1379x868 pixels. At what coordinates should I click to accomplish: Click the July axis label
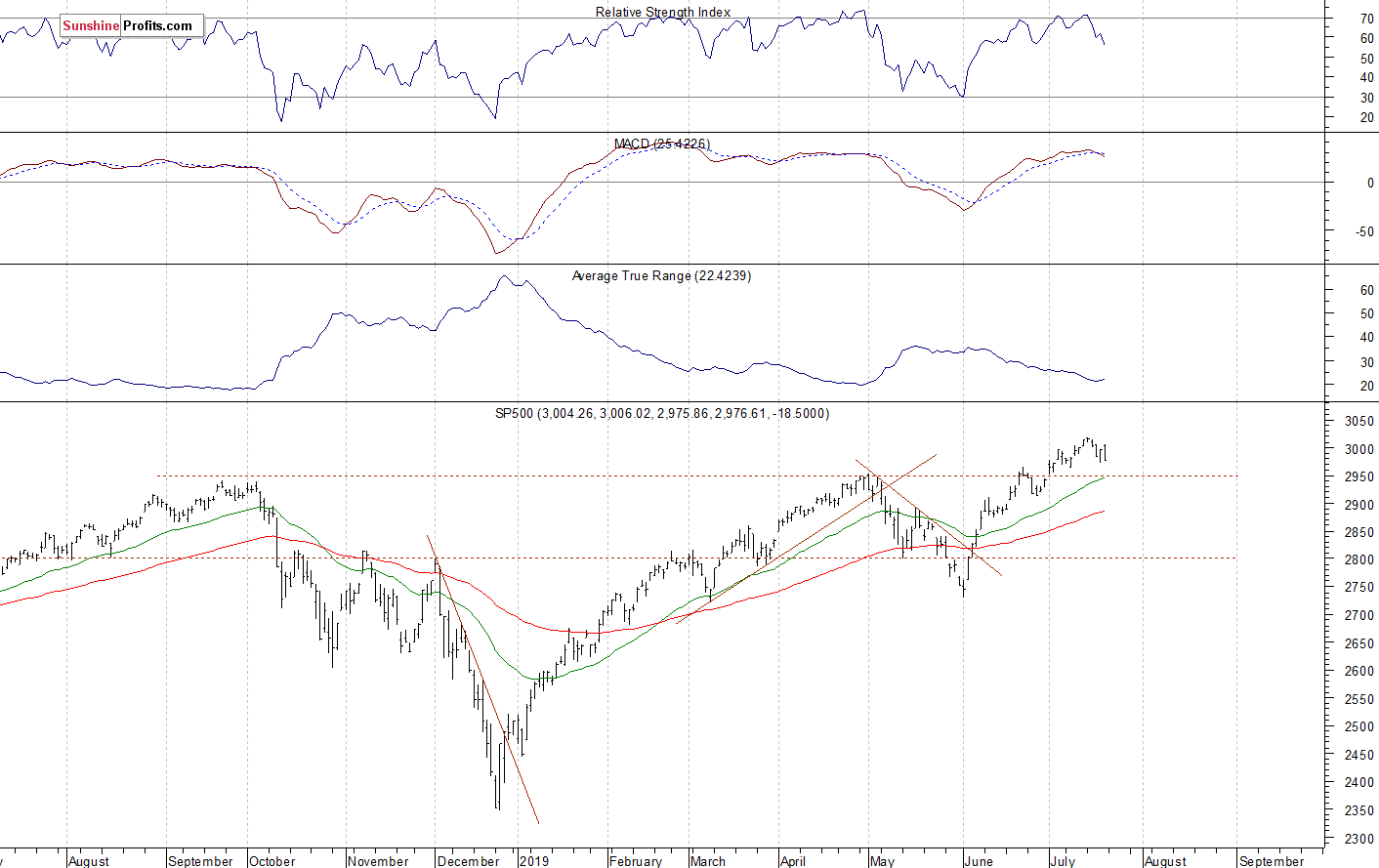pyautogui.click(x=1063, y=861)
